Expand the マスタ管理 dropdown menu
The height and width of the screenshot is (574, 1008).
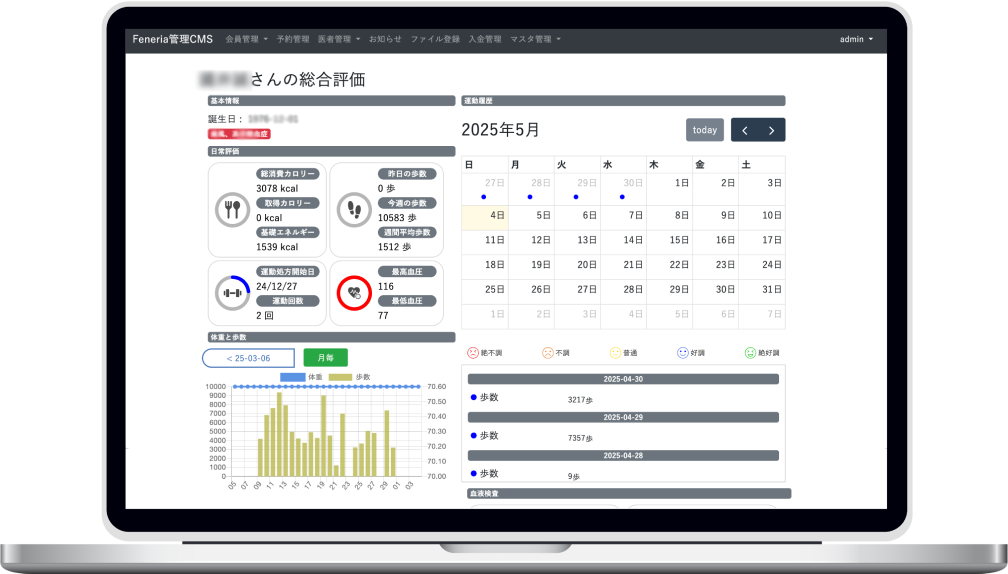coord(535,39)
